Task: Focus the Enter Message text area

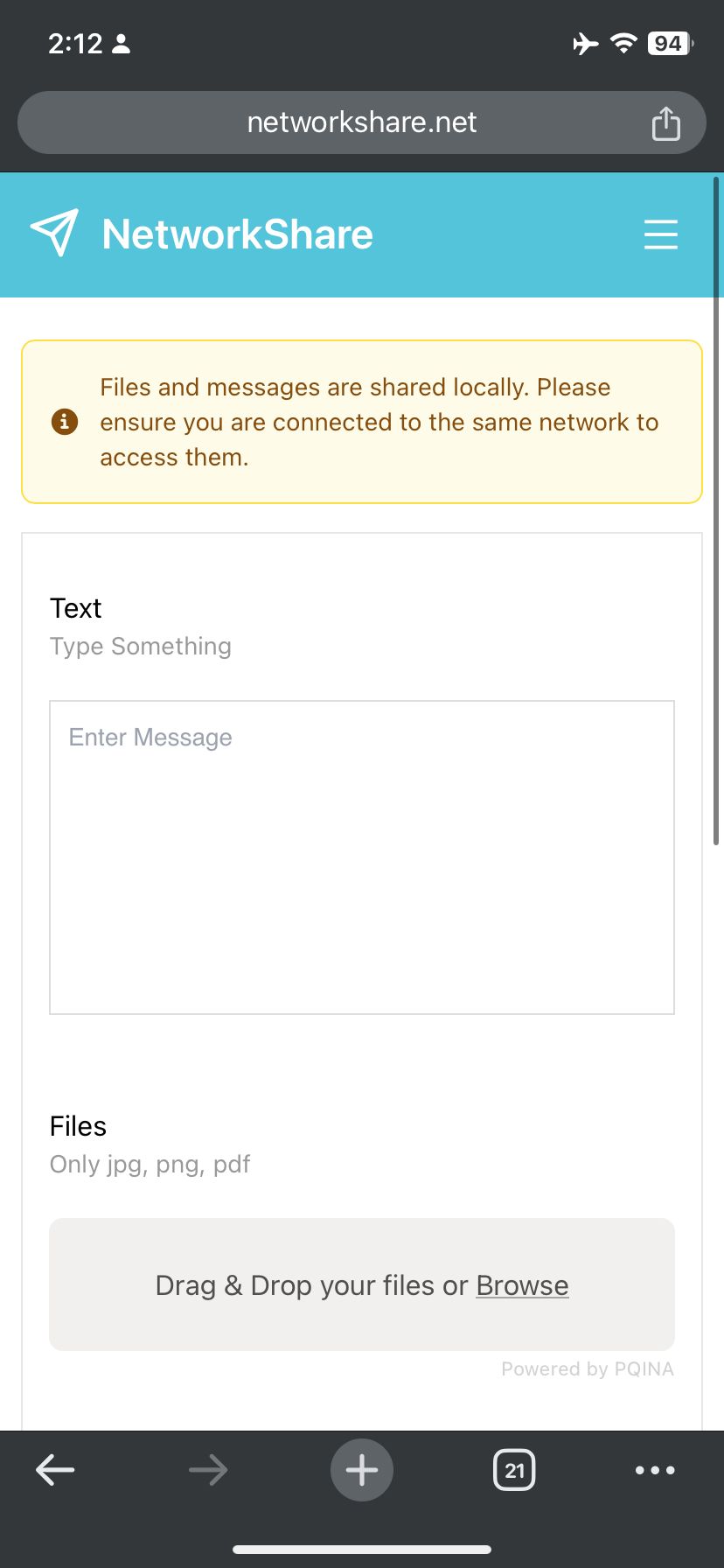Action: point(362,857)
